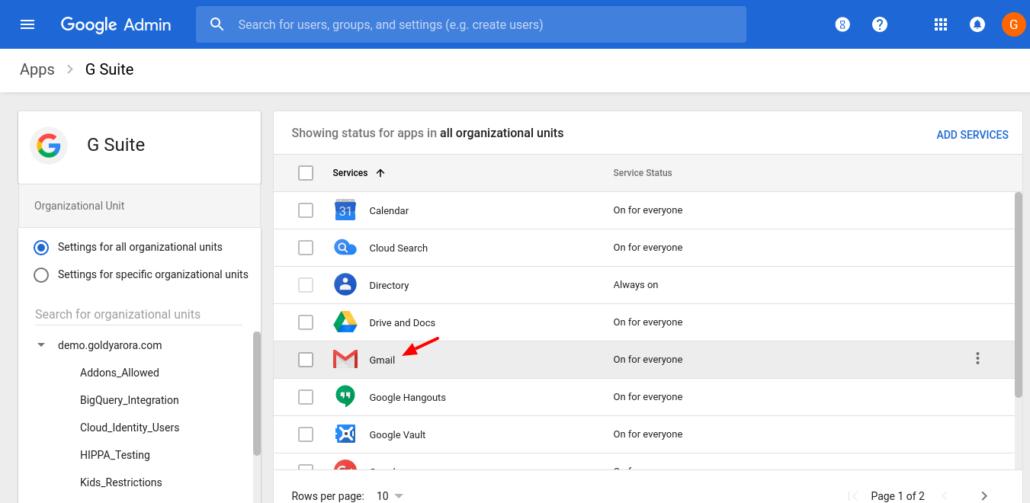Click the Google Vault icon

[x=345, y=434]
